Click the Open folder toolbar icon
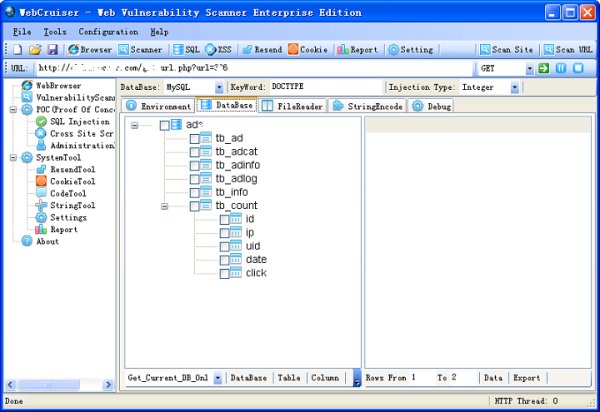Screen dimensions: 600x412 pyautogui.click(x=35, y=49)
